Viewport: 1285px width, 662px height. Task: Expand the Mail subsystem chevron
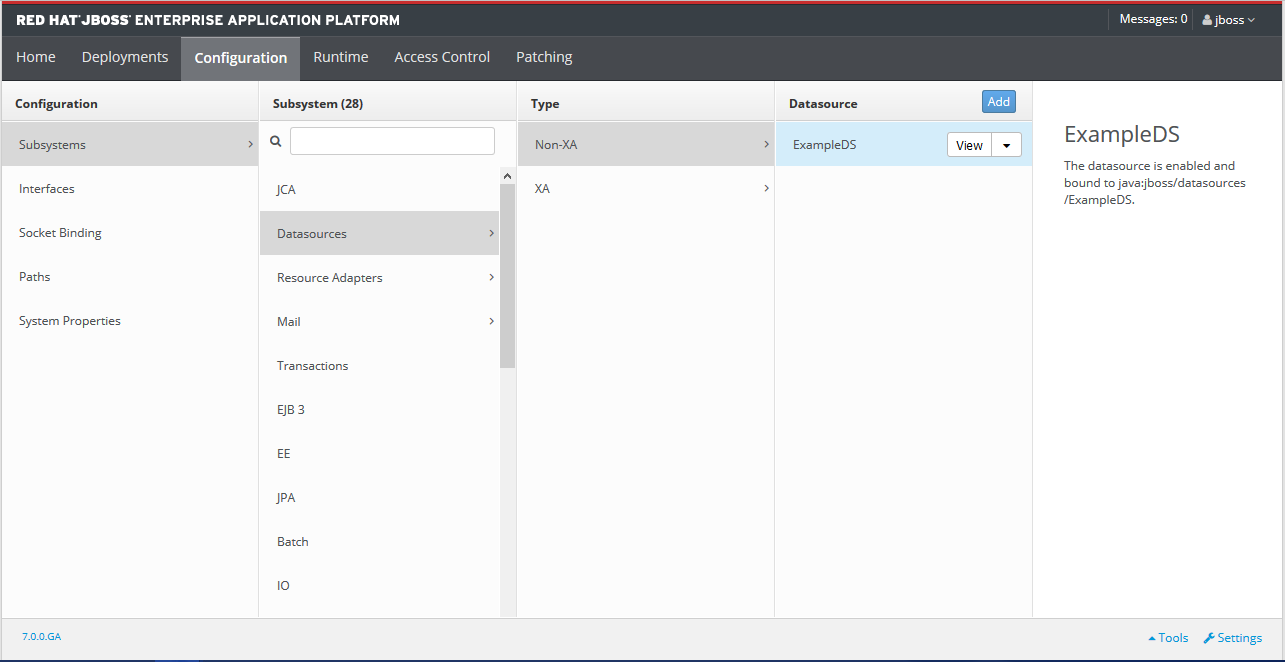(x=491, y=321)
